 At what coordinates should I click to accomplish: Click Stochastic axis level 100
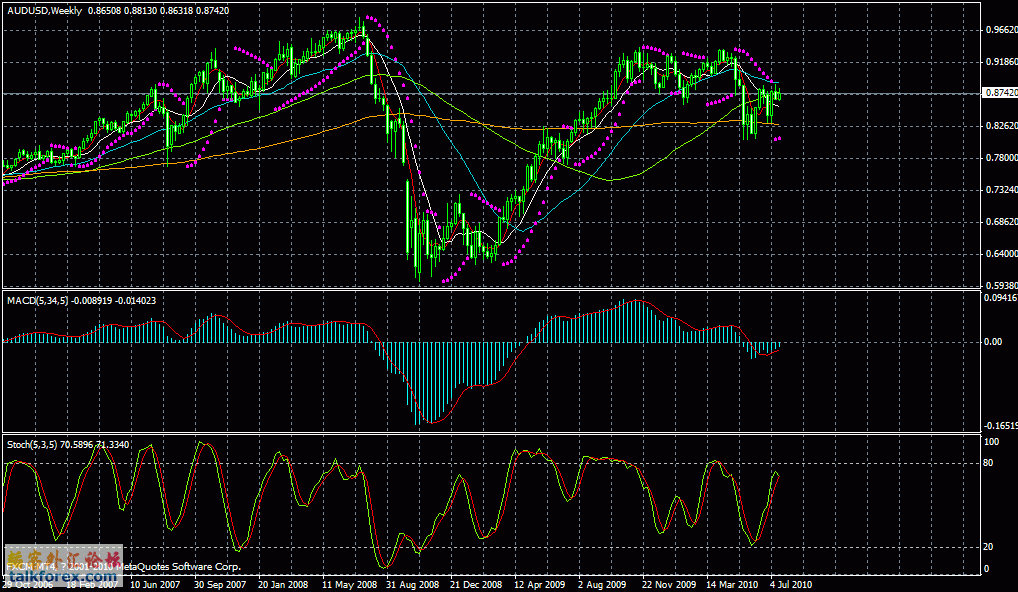(x=991, y=442)
